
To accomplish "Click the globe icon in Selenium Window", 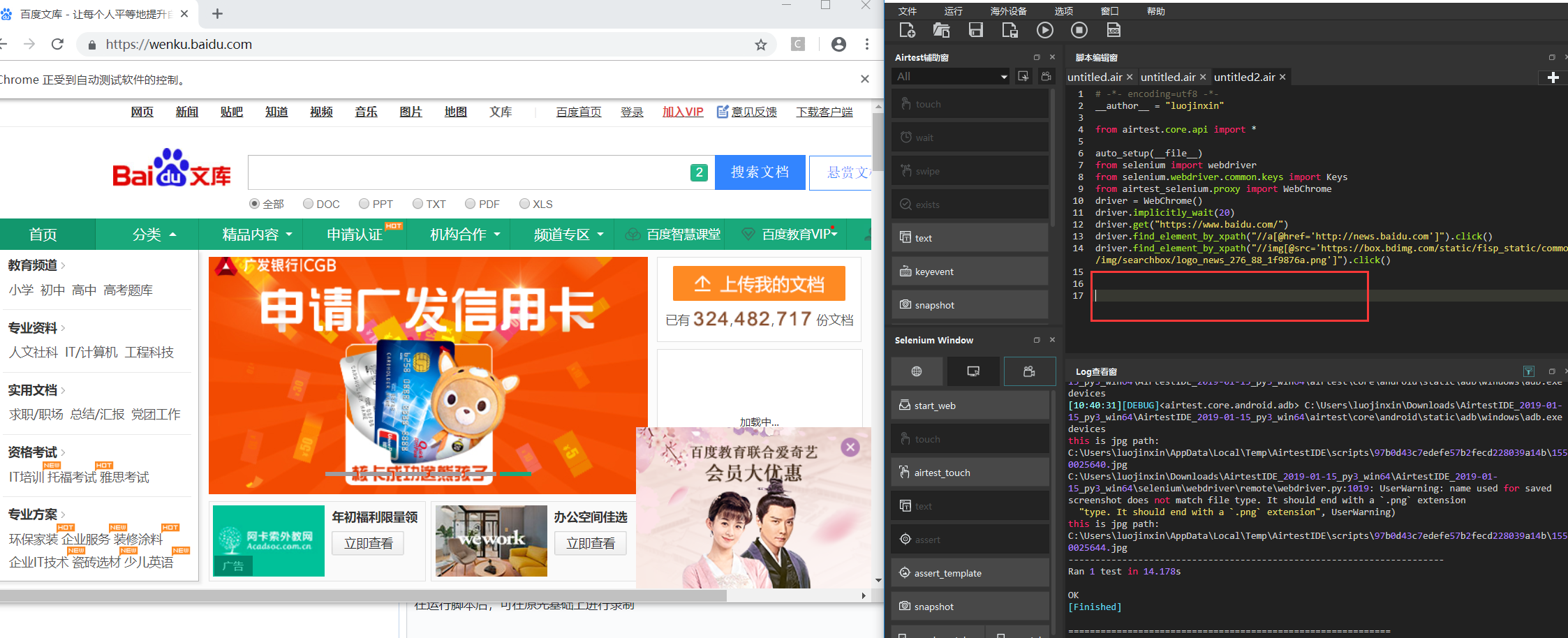I will [917, 371].
